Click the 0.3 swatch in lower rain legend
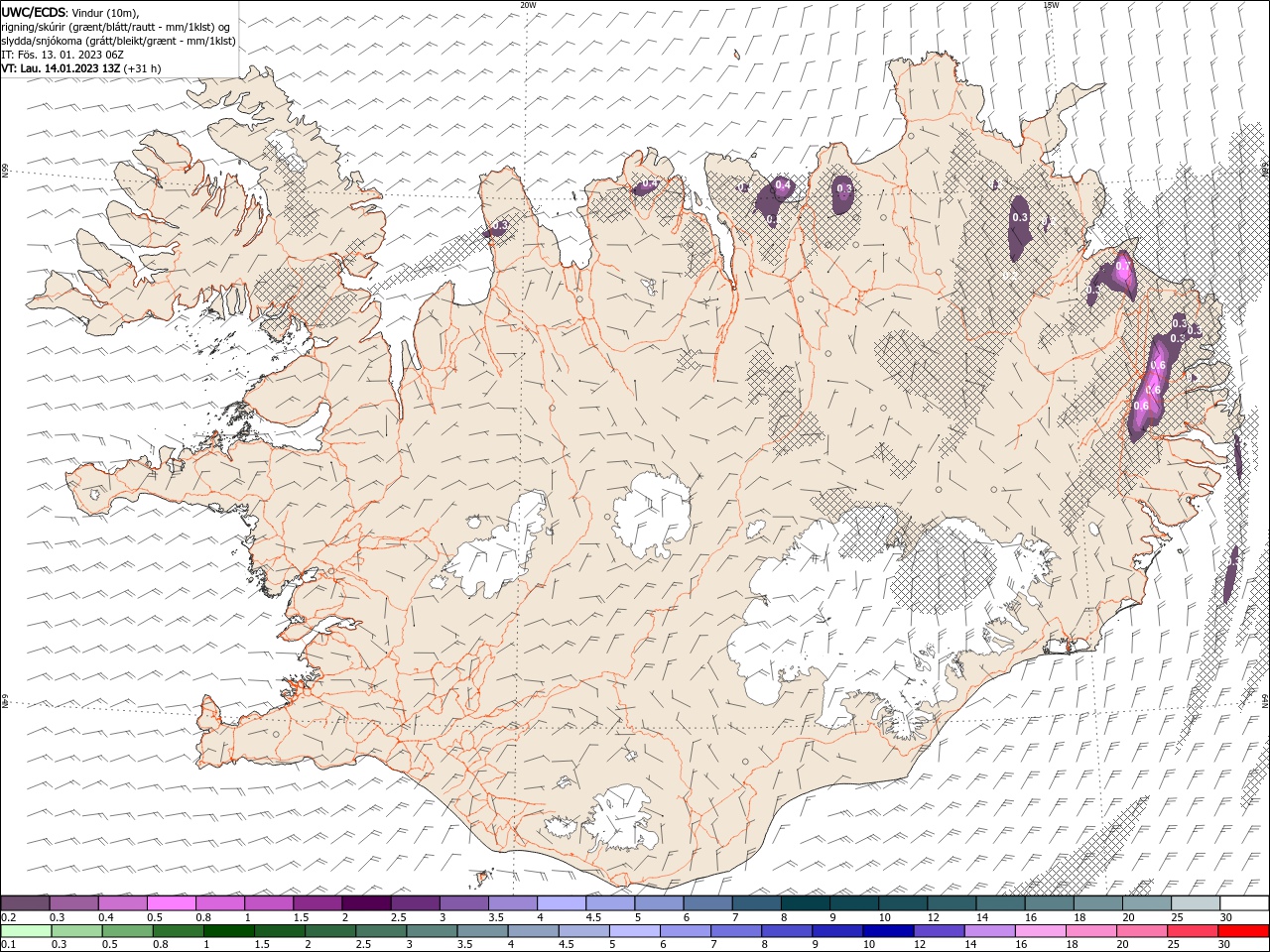Image resolution: width=1270 pixels, height=952 pixels. pyautogui.click(x=76, y=930)
